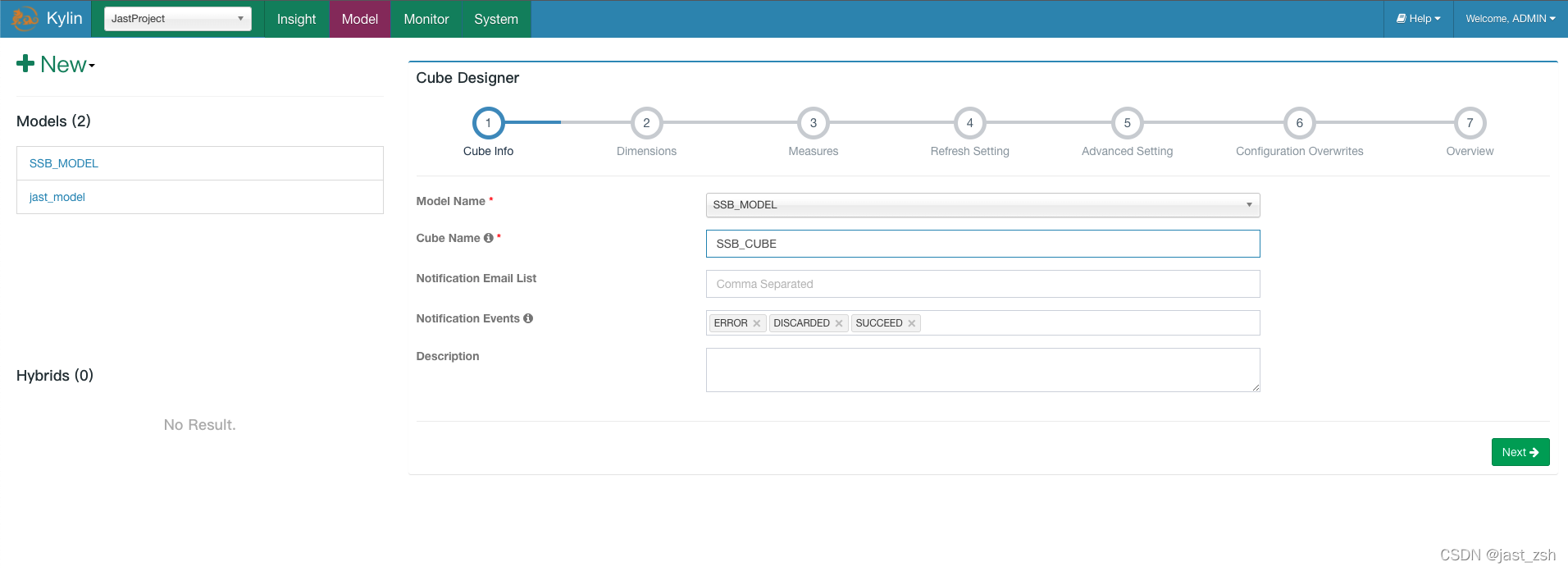1568x571 pixels.
Task: Remove the SUCCEED notification event tag
Action: (x=911, y=323)
